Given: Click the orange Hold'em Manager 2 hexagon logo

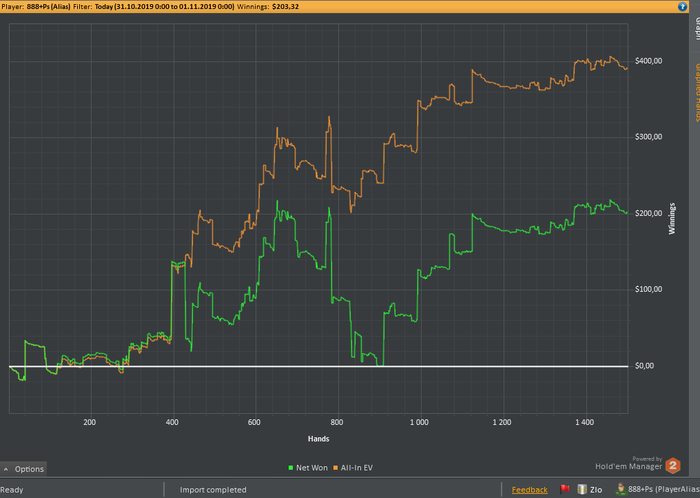Looking at the screenshot, I should coord(673,465).
